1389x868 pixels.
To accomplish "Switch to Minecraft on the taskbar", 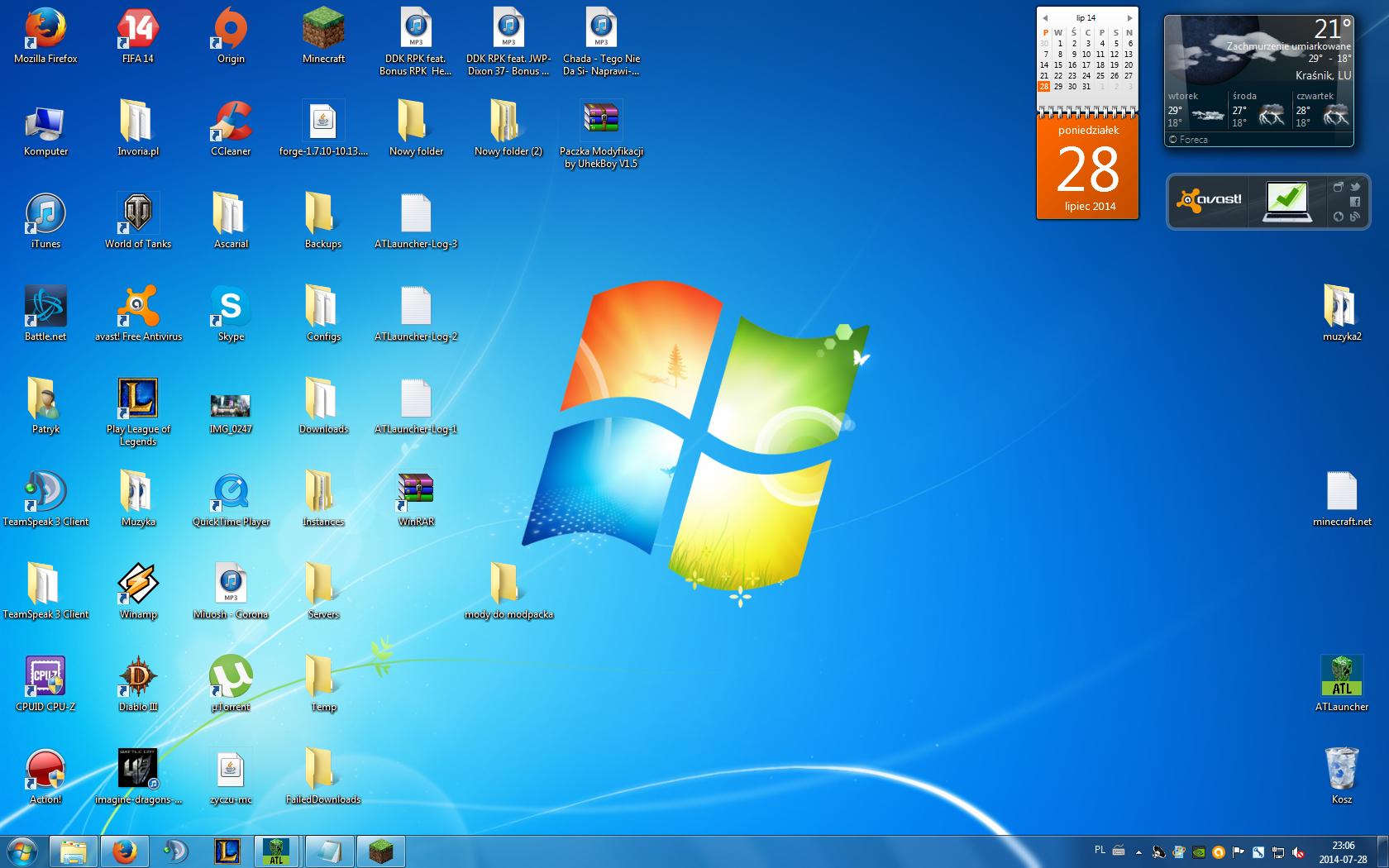I will (x=380, y=851).
